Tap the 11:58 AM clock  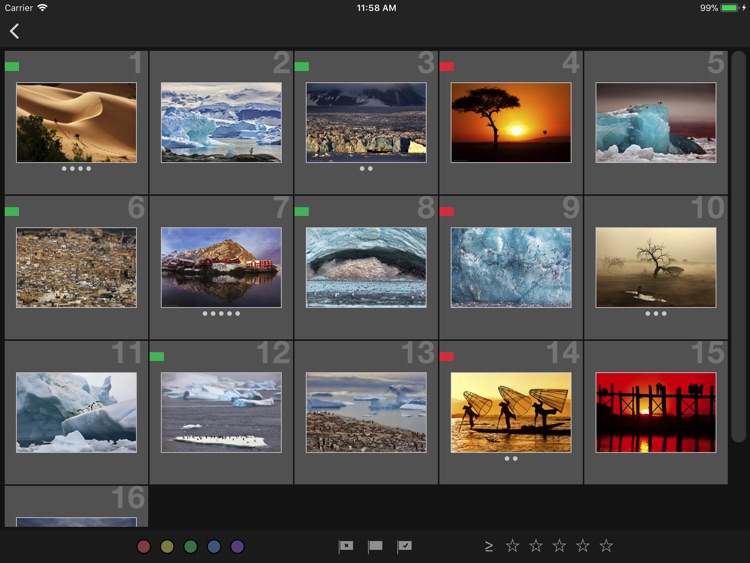pos(376,8)
